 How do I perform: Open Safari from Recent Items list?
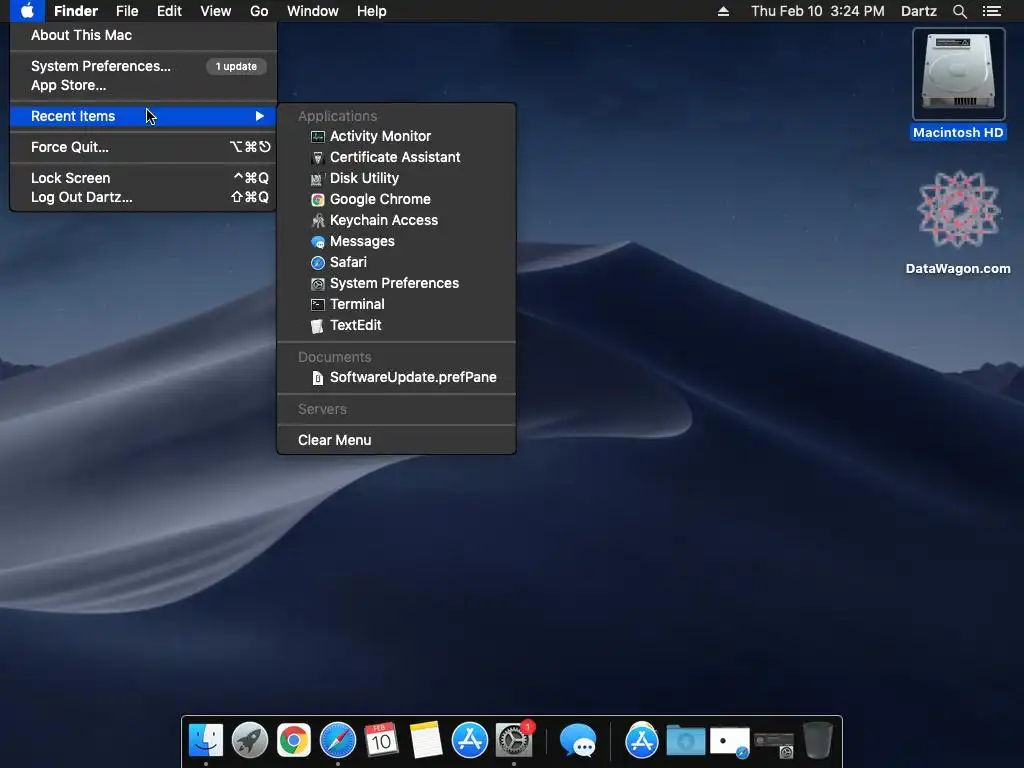click(396, 262)
